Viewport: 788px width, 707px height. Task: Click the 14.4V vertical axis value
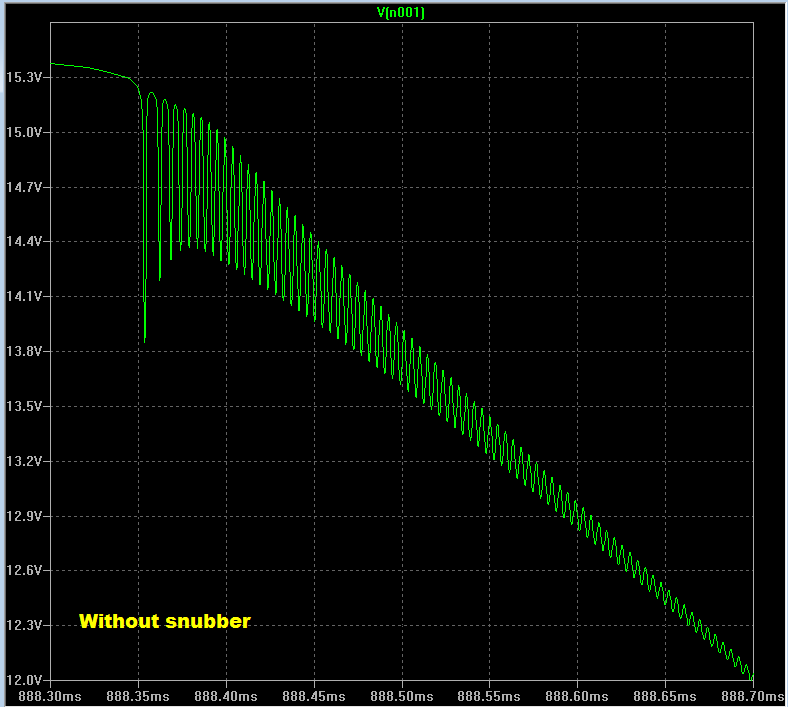coord(22,241)
